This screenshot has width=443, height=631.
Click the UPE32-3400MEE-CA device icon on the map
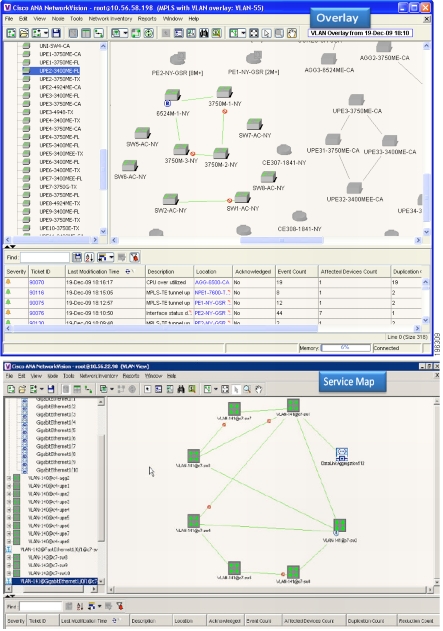click(x=354, y=188)
